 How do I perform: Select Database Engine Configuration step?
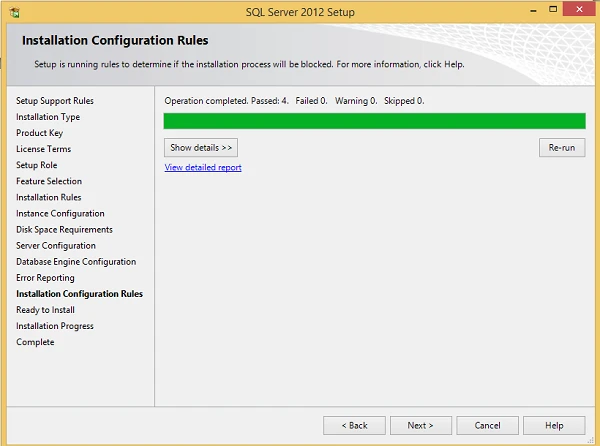(x=76, y=262)
